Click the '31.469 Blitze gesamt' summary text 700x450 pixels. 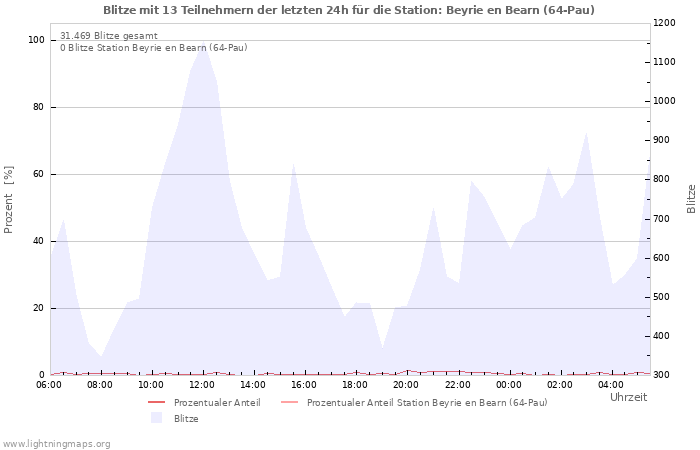pos(108,36)
